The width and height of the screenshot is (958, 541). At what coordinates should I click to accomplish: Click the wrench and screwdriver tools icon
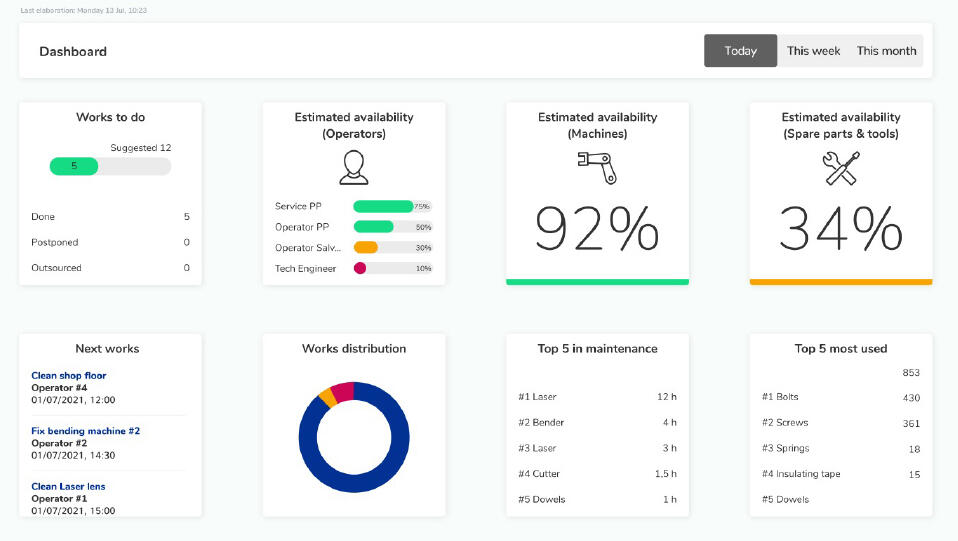click(x=840, y=167)
